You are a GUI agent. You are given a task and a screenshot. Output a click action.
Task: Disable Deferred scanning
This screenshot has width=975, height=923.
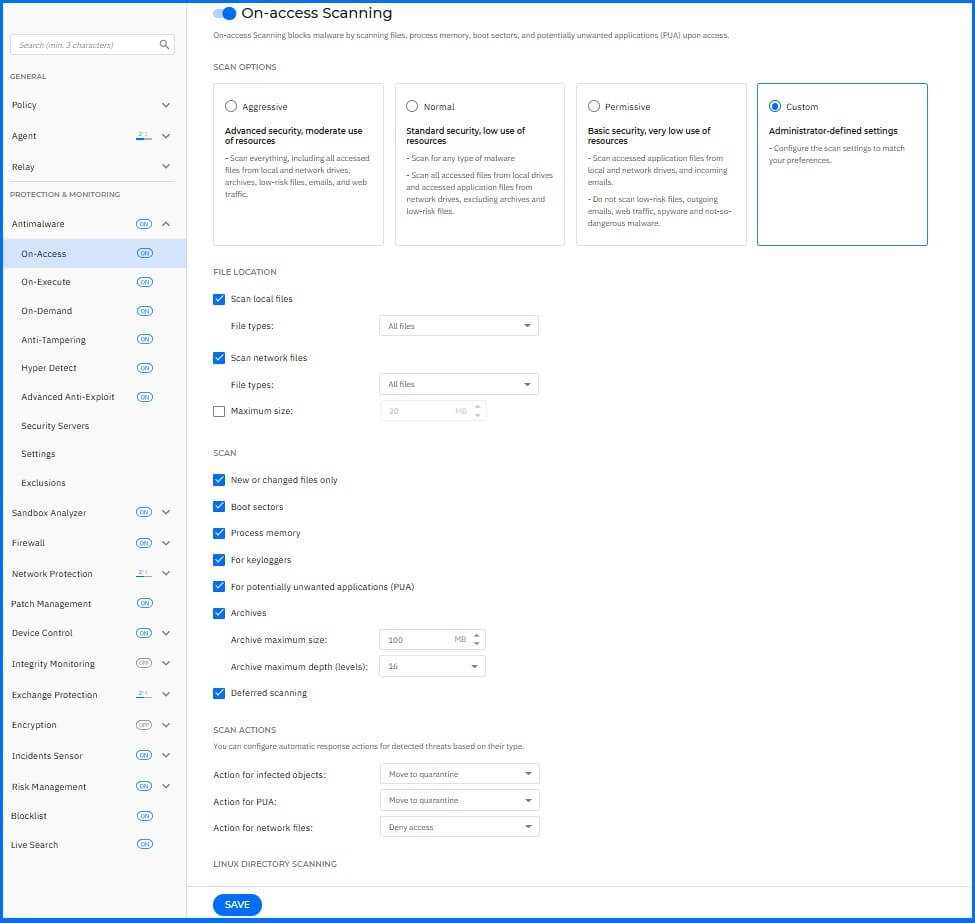coord(219,692)
